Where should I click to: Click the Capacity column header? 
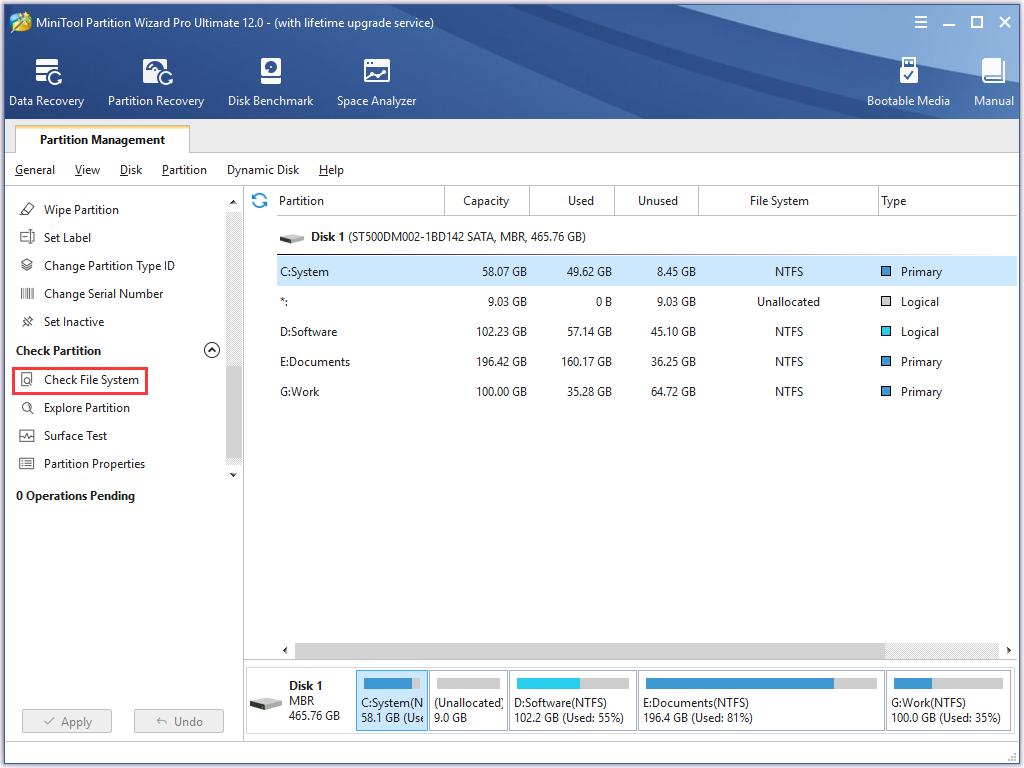coord(487,200)
